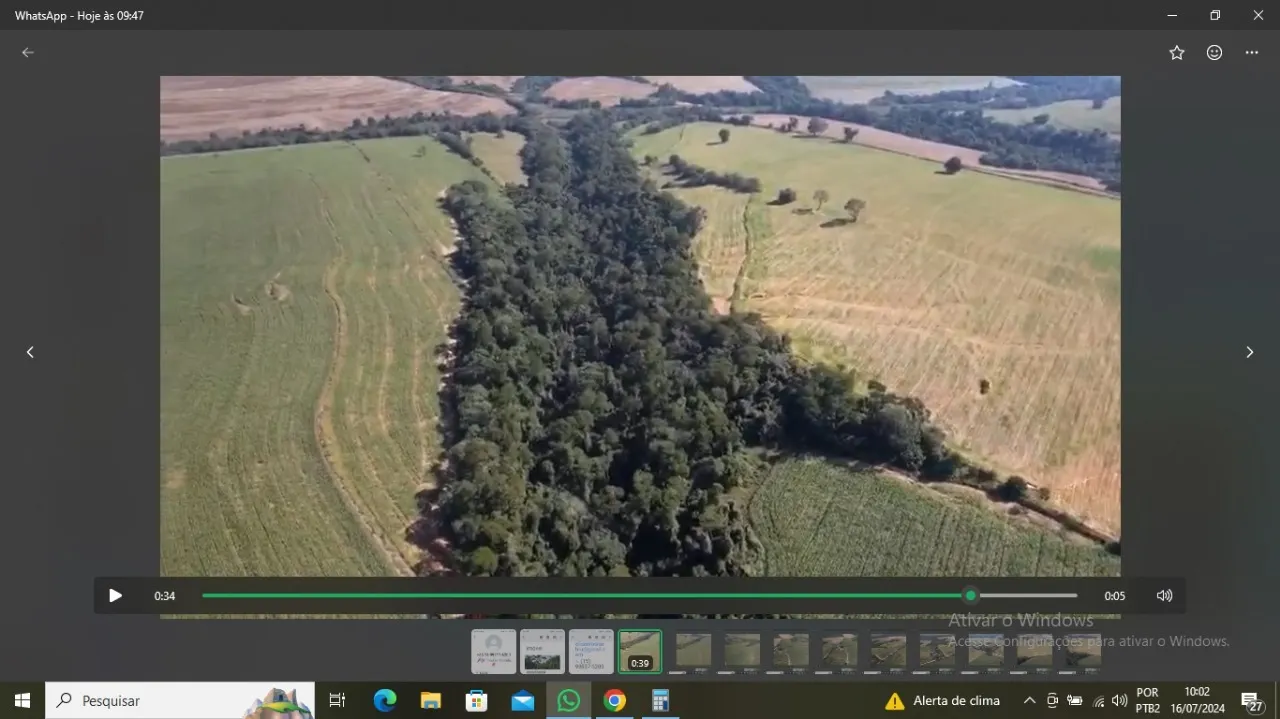Go back from the media viewer
Screen dimensions: 1280x719
pyautogui.click(x=28, y=53)
